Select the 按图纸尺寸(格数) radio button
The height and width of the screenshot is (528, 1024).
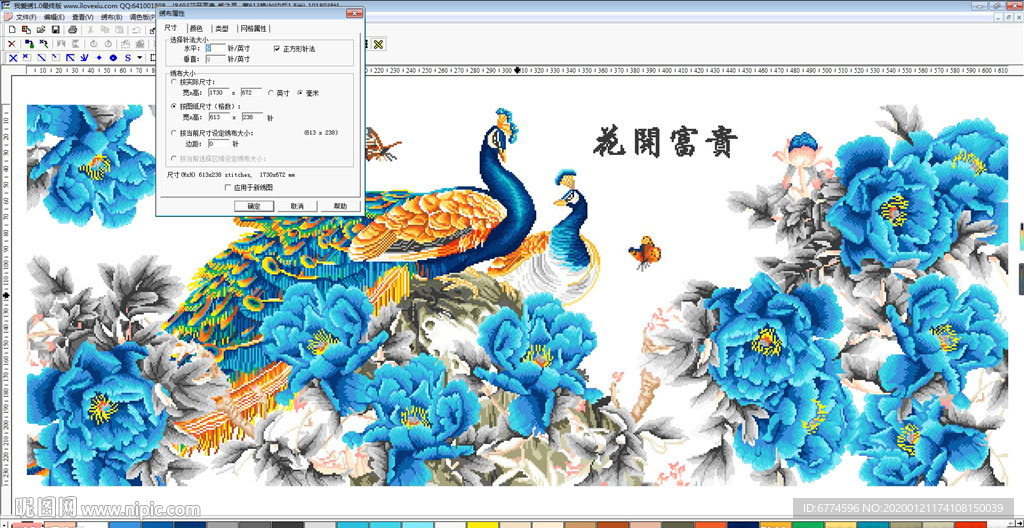(x=174, y=106)
